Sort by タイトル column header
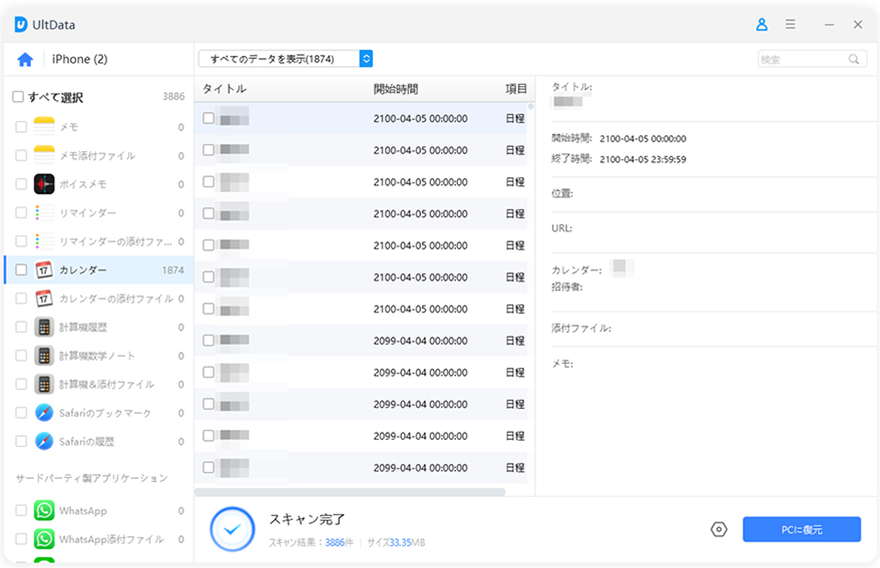Screen dimensions: 880x568 224,89
